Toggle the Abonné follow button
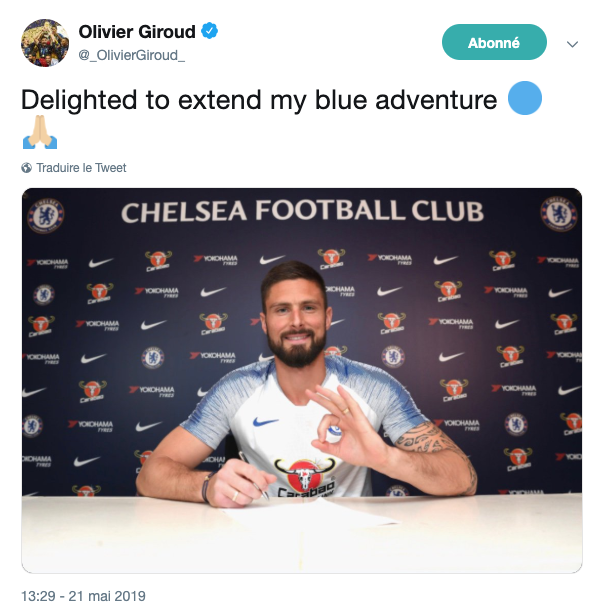Screen dimensions: 607x610 click(x=494, y=42)
